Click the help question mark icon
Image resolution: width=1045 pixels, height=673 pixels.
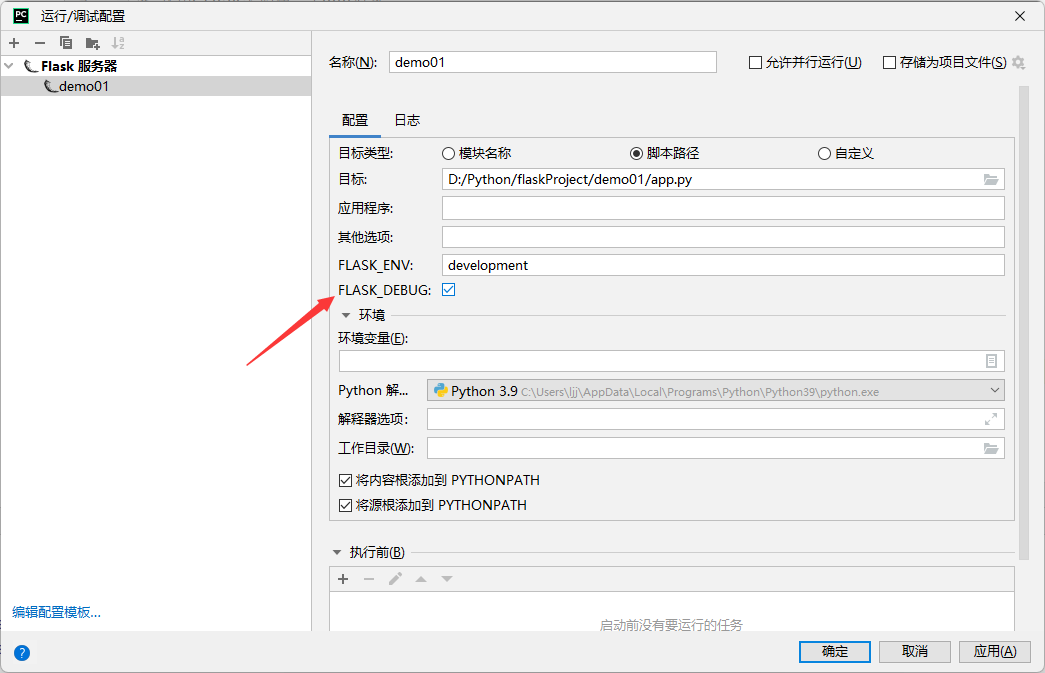[21, 652]
